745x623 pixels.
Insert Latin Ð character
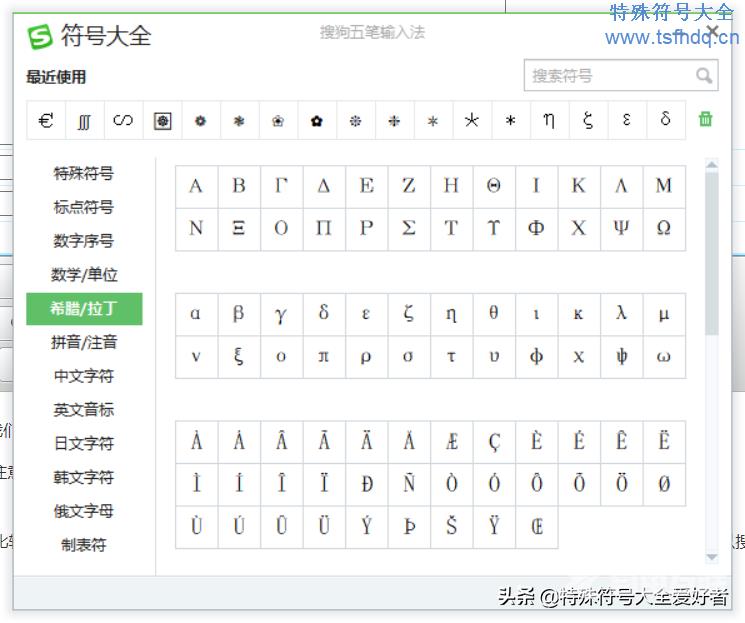point(367,484)
